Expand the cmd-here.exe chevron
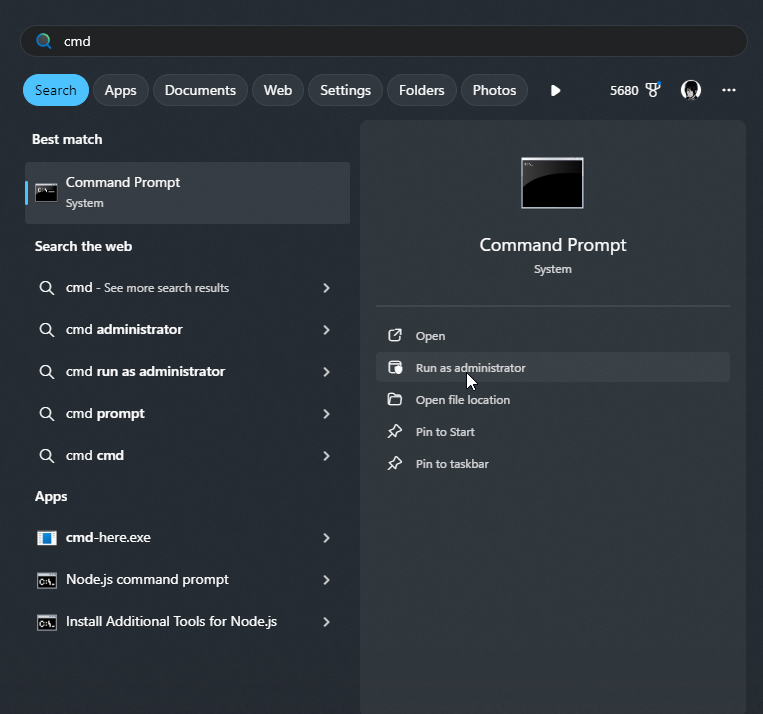 (327, 538)
